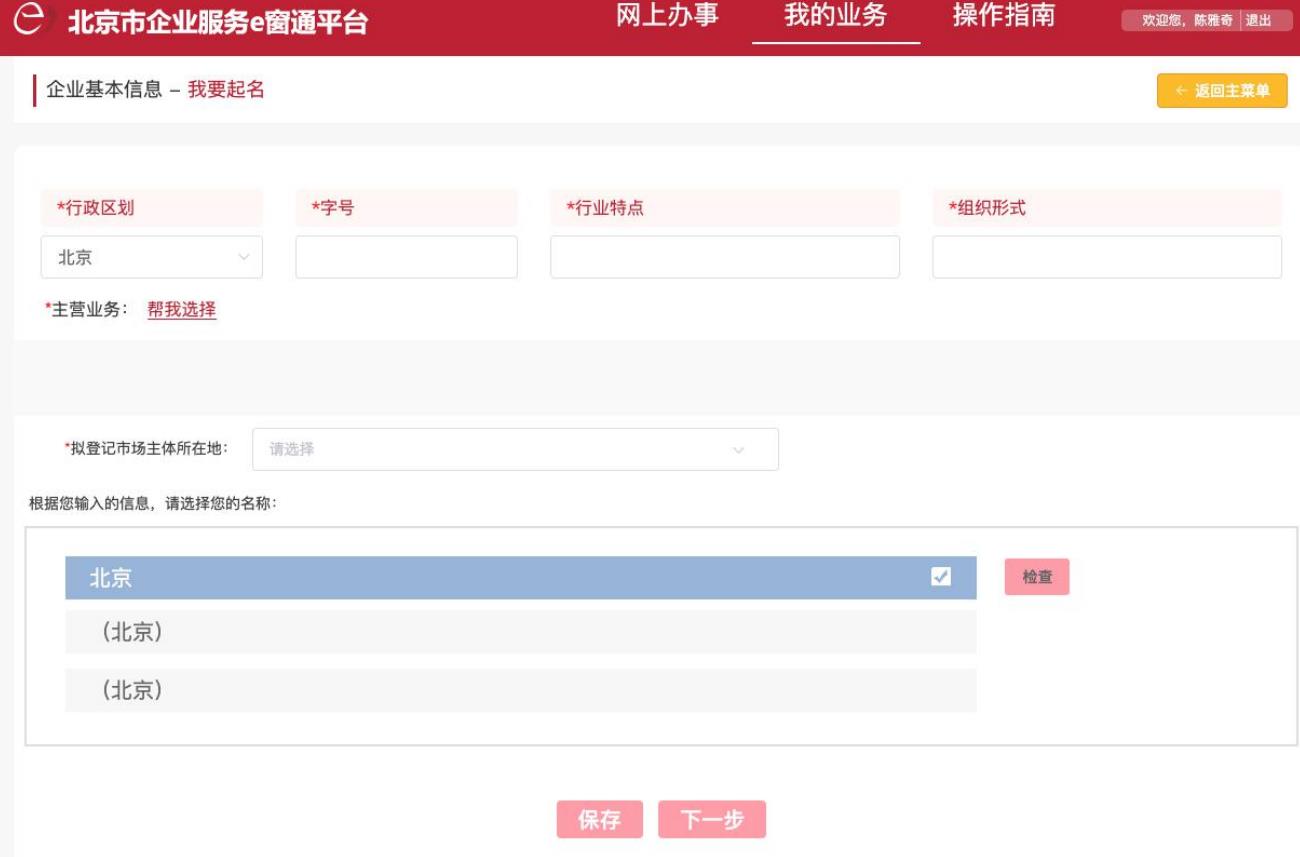Screen dimensions: 1300x857
Task: Click the 下一步 button
Action: tap(712, 819)
